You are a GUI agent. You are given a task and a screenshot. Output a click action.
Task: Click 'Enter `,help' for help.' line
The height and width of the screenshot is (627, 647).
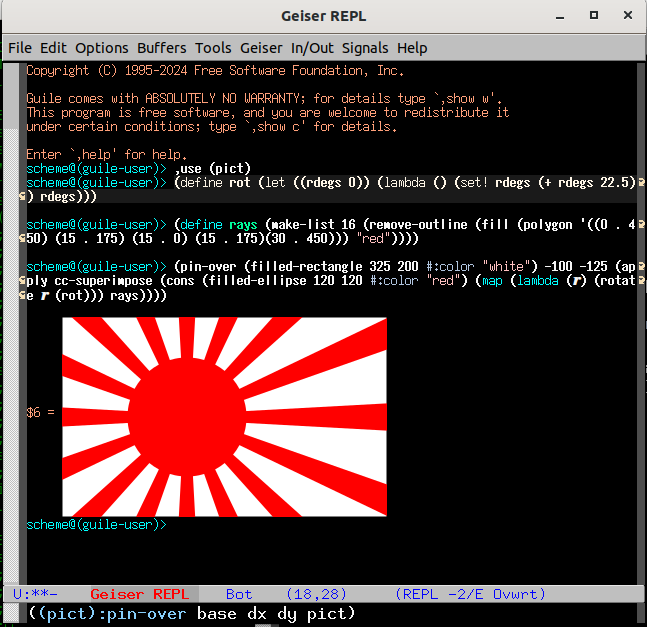click(106, 154)
